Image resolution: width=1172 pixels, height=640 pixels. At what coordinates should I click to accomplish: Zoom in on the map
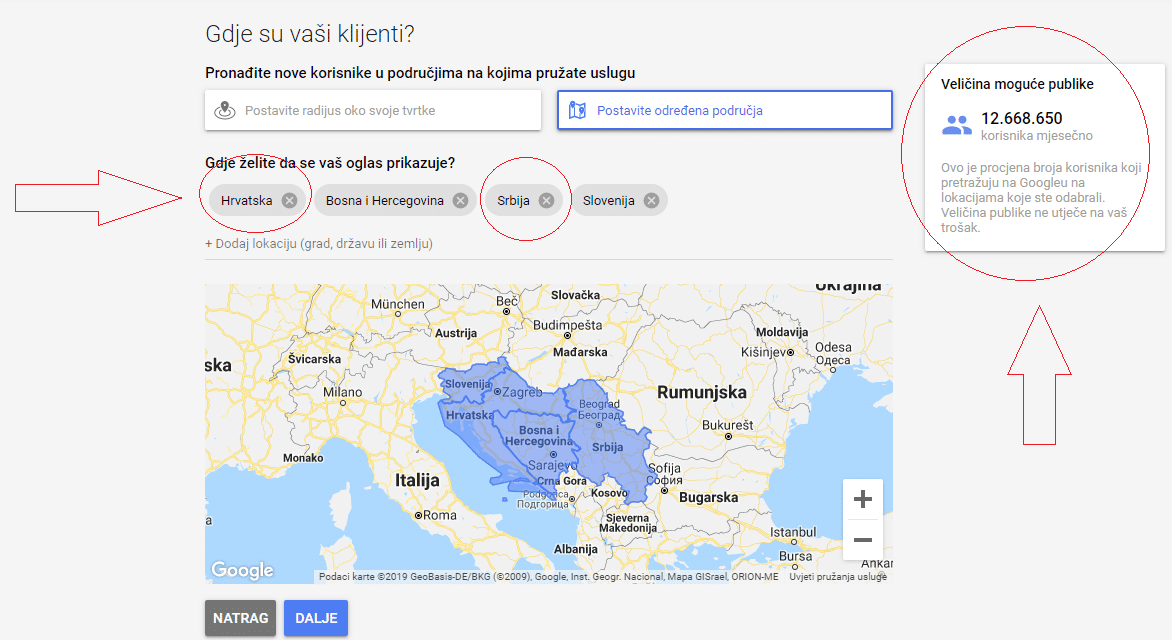tap(862, 499)
